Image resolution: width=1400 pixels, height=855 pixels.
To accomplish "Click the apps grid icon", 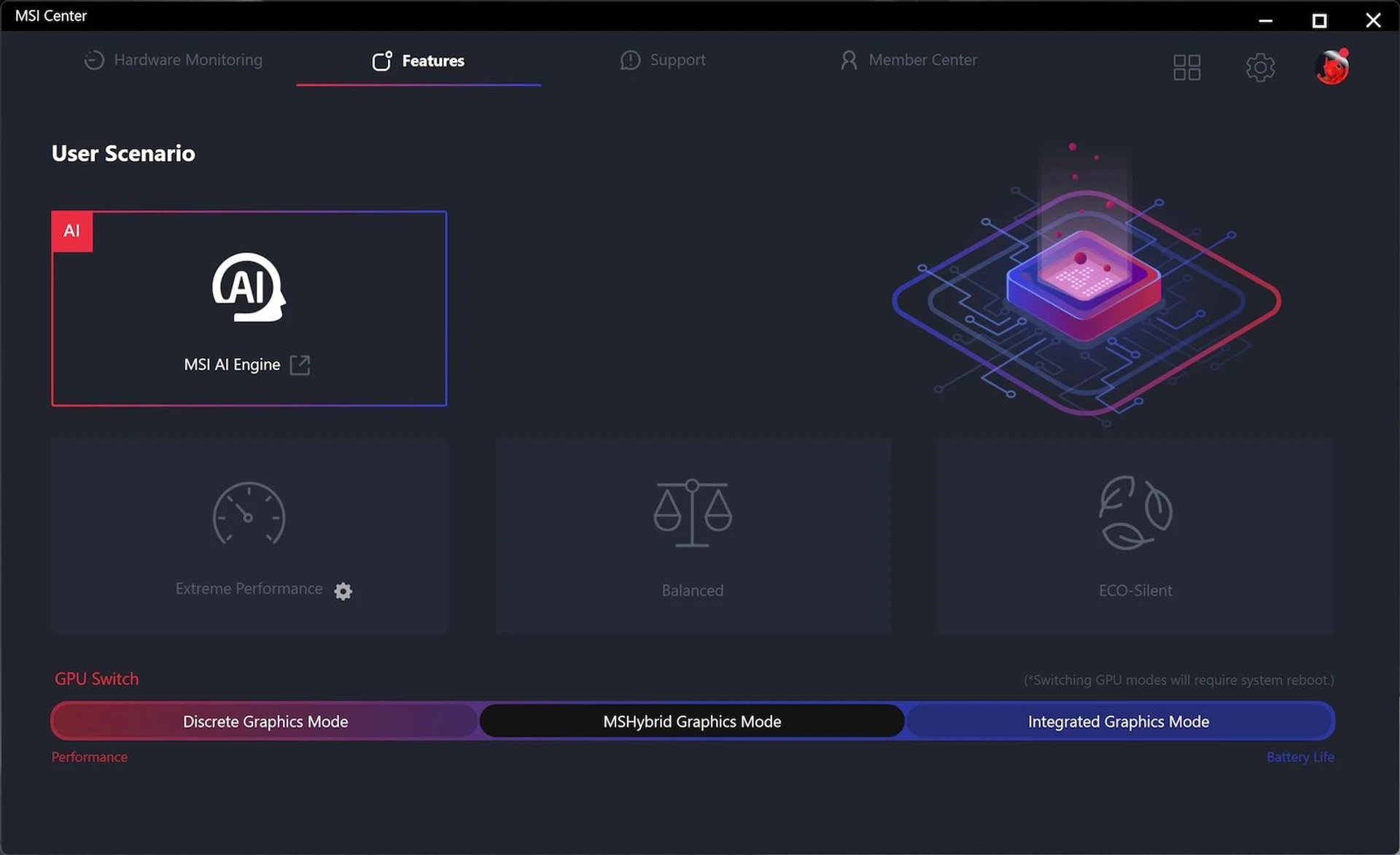I will tap(1187, 68).
